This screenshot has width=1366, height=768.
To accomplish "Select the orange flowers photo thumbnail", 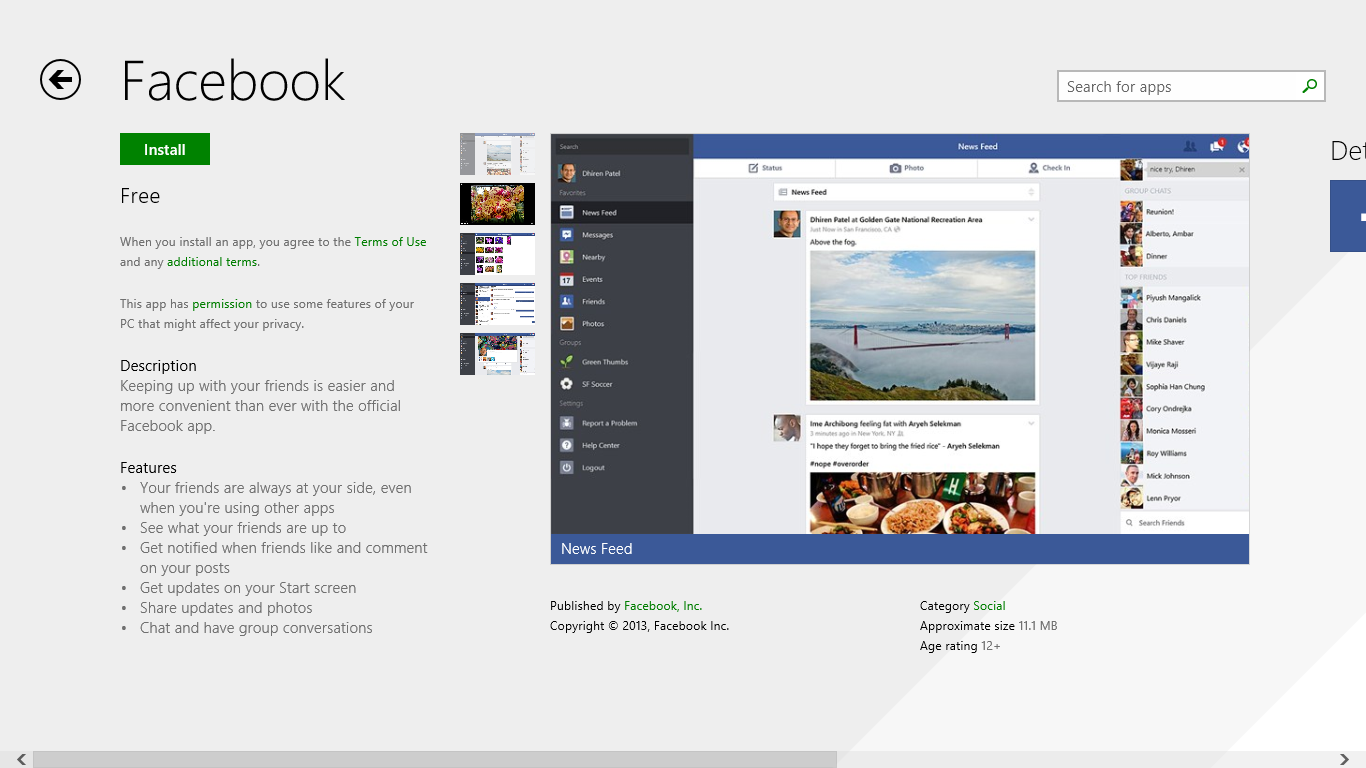I will (x=497, y=204).
